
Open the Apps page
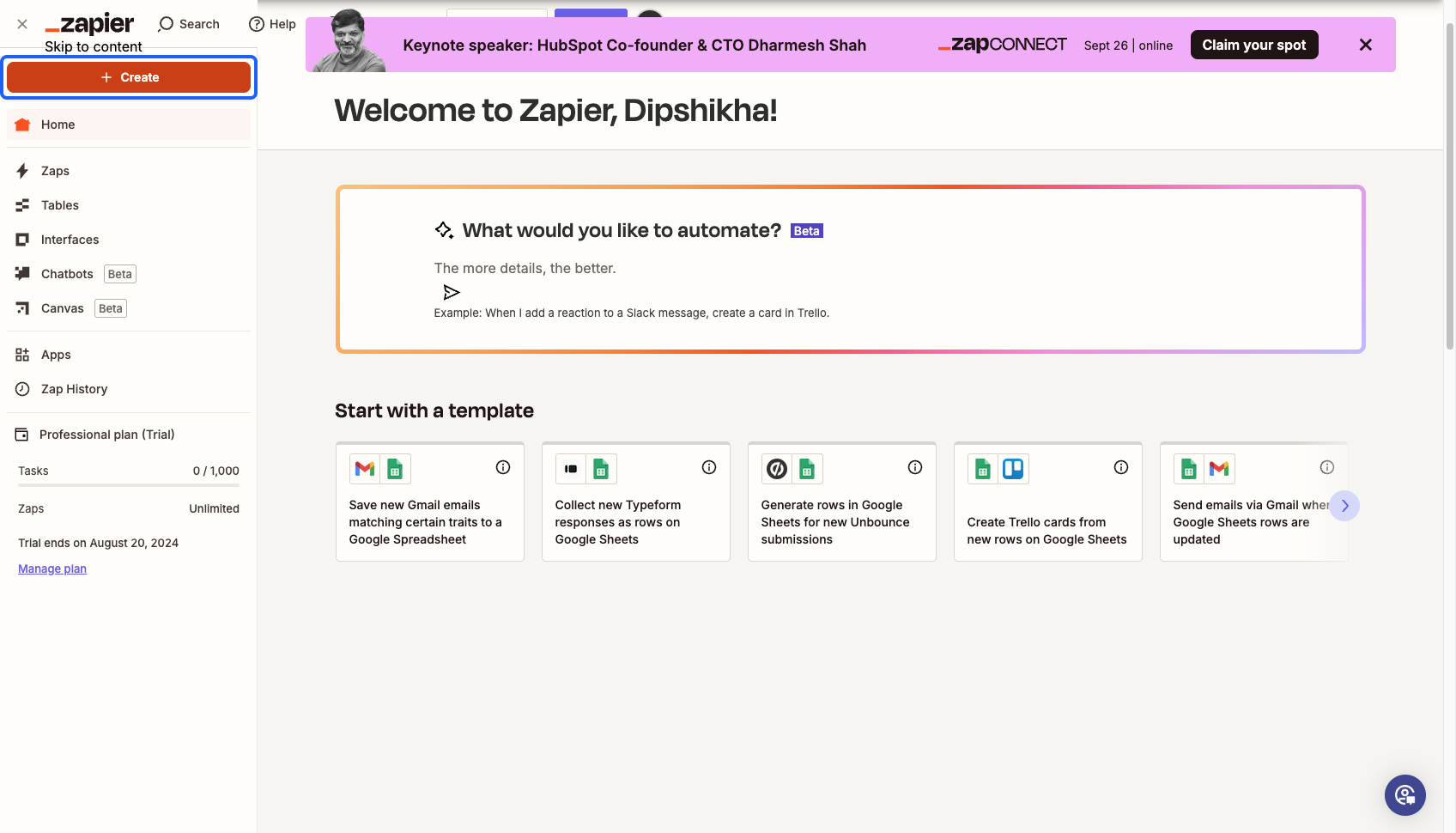(x=129, y=355)
